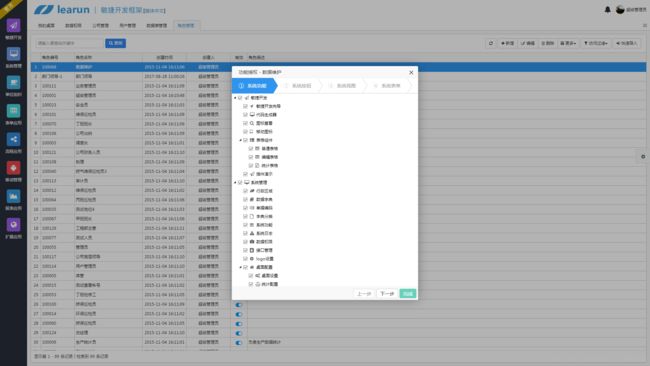Screen dimensions: 650x366
Task: Click the monitor icon beside 系统管理 tree node
Action: [x=247, y=182]
